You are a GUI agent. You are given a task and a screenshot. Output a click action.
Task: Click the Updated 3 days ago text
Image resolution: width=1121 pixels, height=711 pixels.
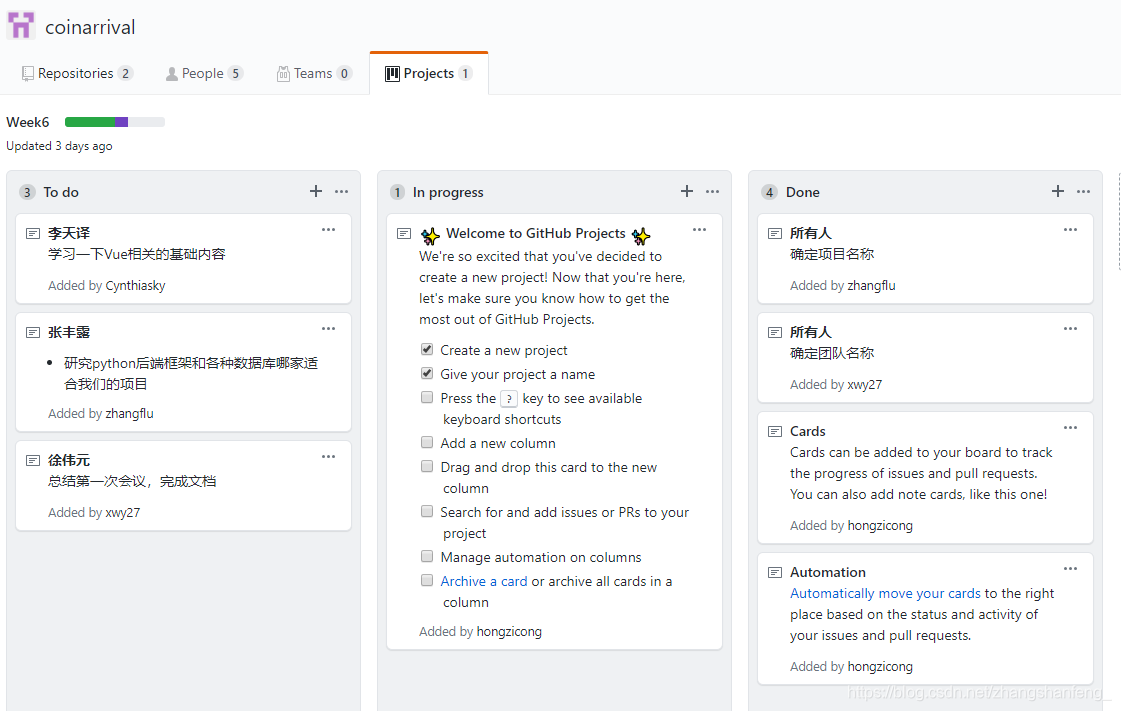(59, 146)
